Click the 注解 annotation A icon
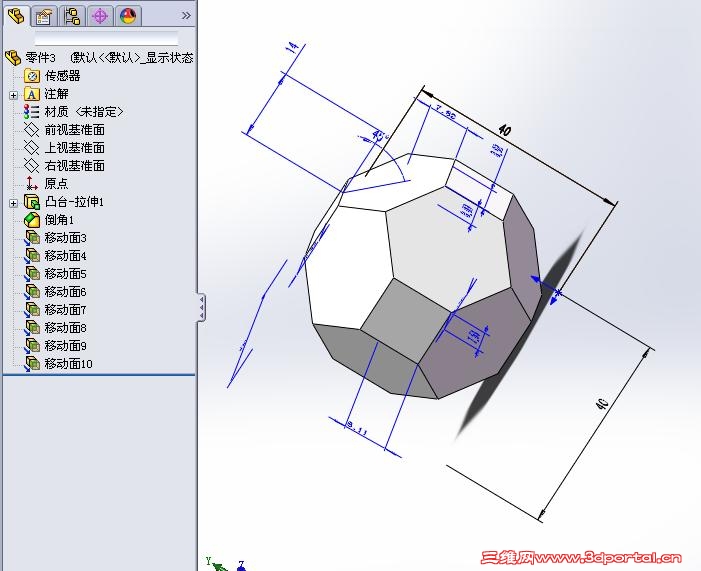The width and height of the screenshot is (701, 571). coord(32,94)
